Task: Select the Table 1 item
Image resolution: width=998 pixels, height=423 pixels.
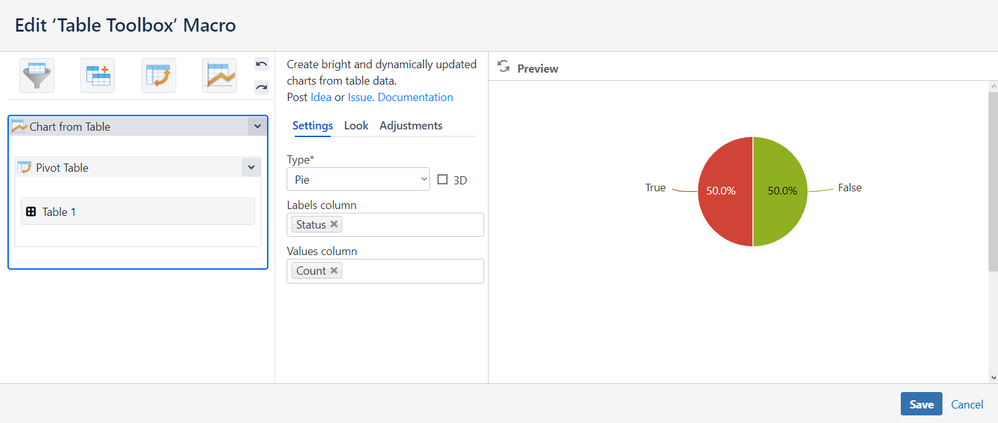Action: 138,212
